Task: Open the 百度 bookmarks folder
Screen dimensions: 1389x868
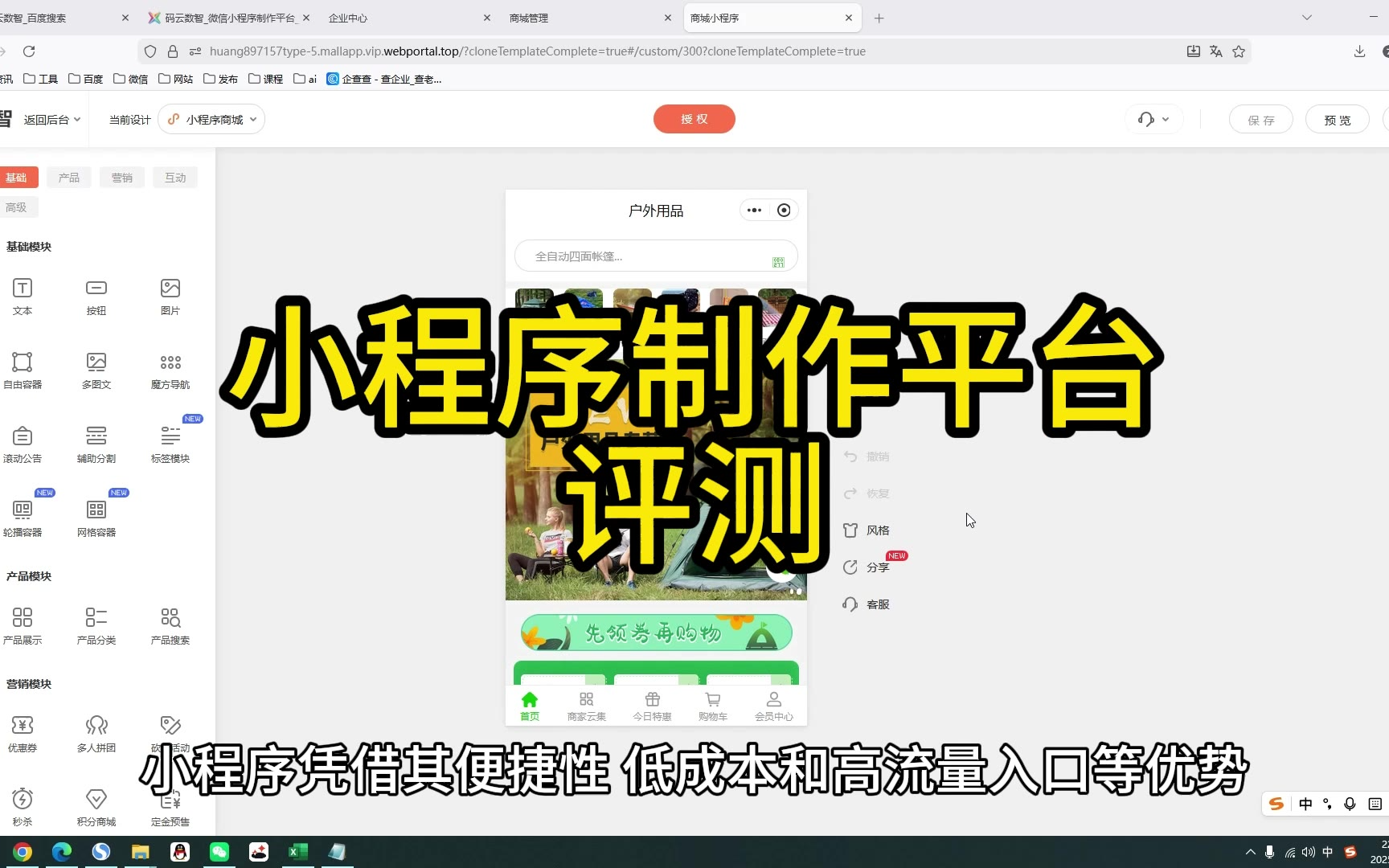Action: click(86, 79)
